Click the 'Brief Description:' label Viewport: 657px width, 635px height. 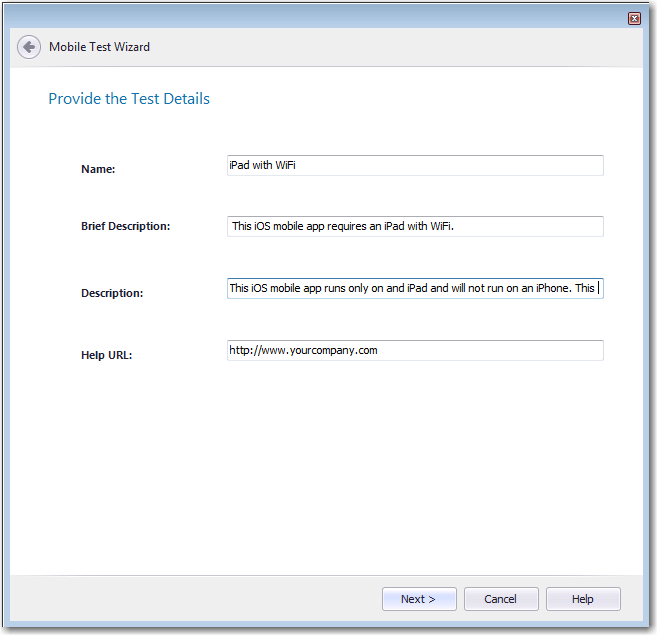click(125, 226)
